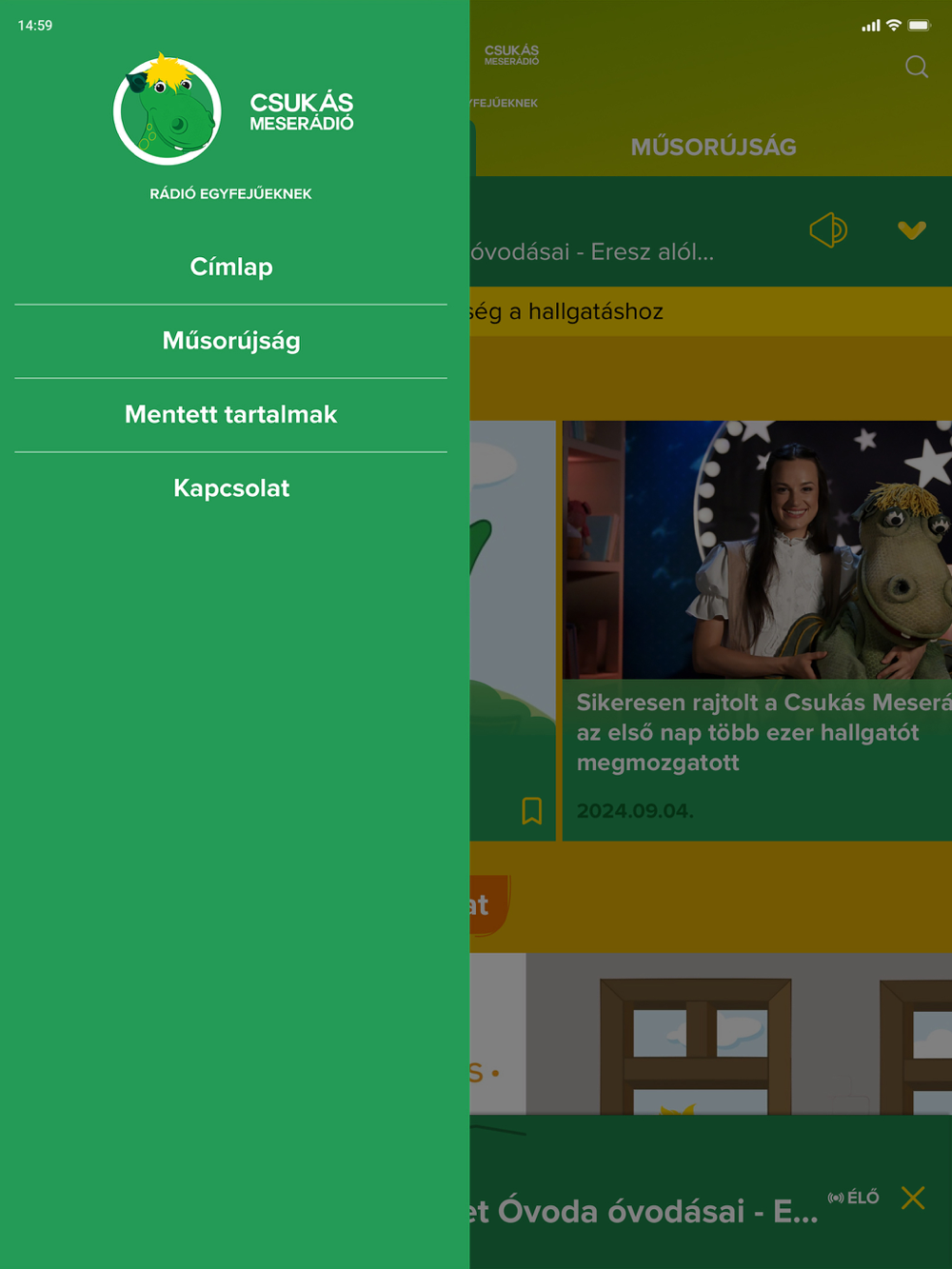Tap the CSUKÁS MESERÁDIÓ drawer title text
The width and height of the screenshot is (952, 1269).
[302, 111]
